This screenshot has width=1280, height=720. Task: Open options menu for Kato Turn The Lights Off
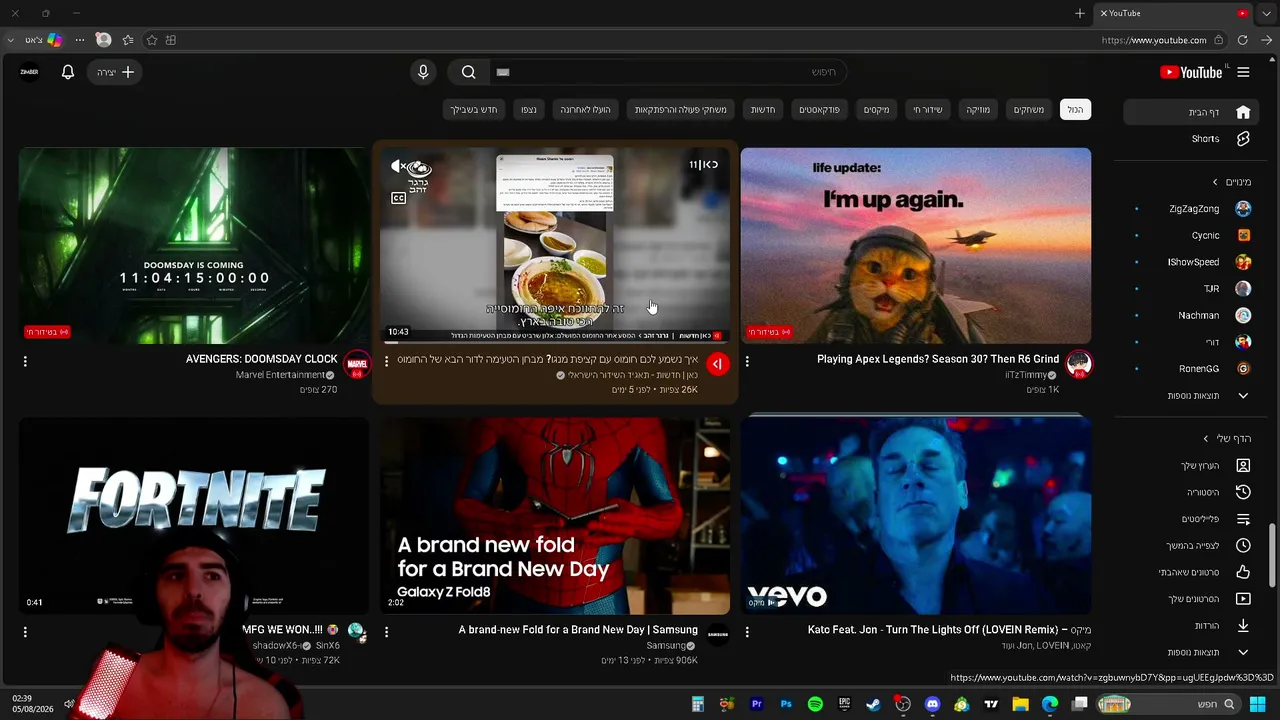coord(747,632)
